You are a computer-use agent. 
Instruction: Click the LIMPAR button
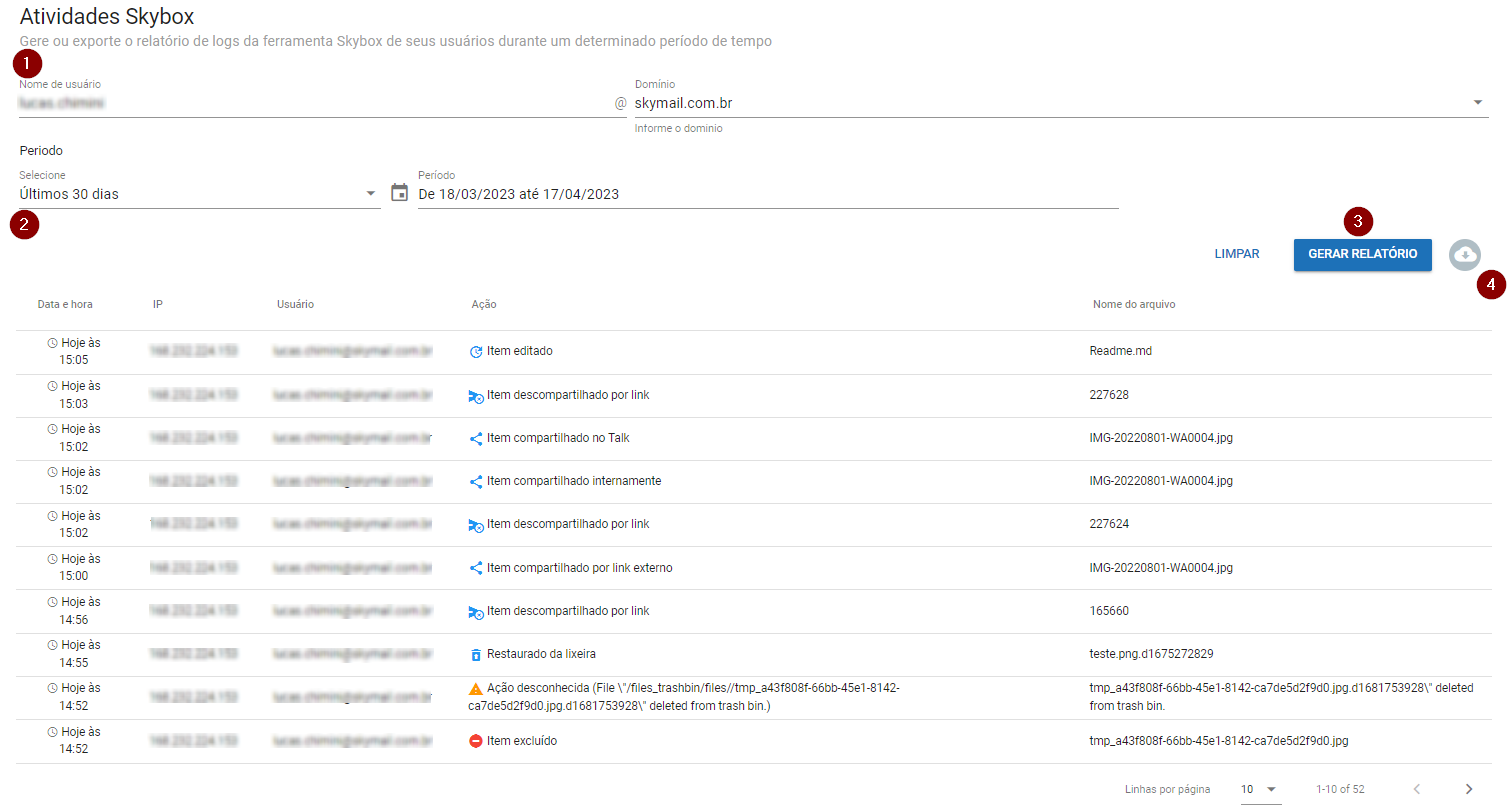[1237, 254]
